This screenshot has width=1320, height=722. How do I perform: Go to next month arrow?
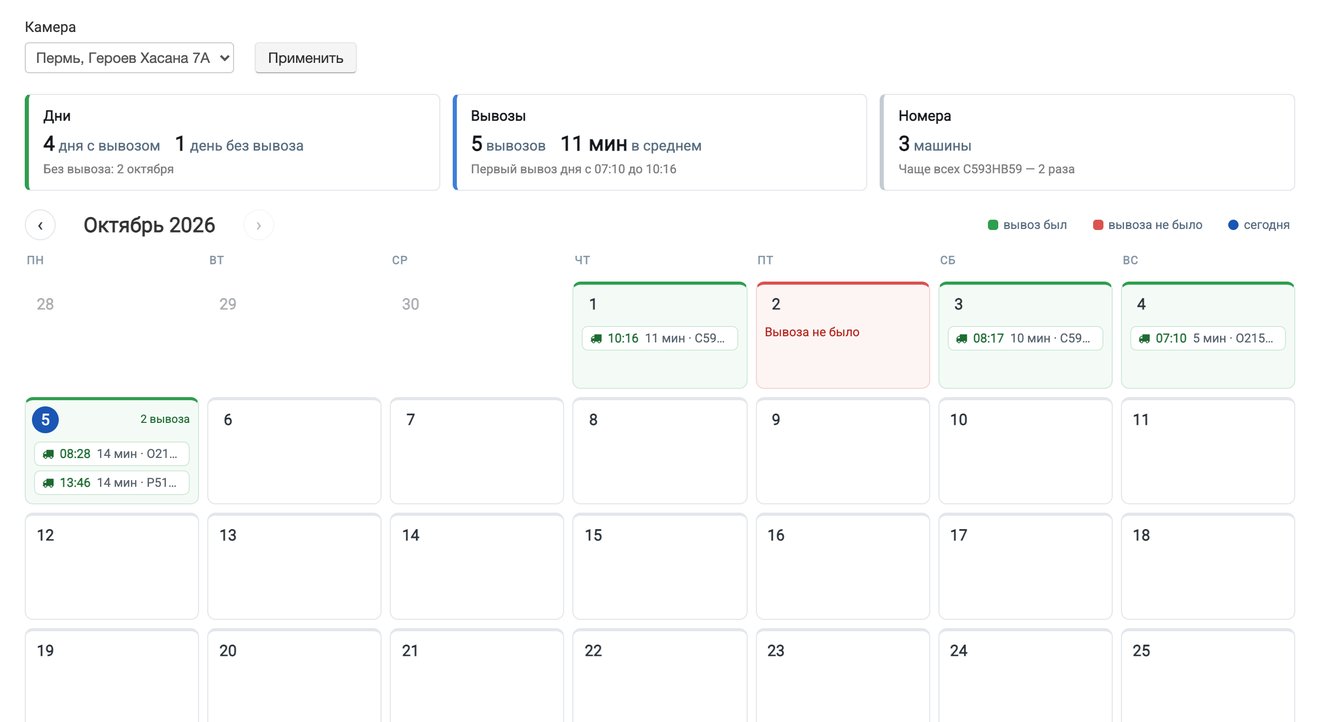258,225
